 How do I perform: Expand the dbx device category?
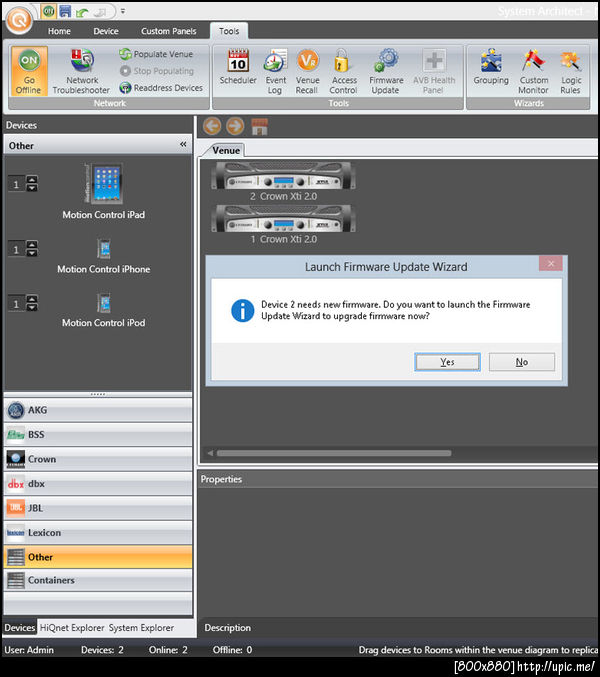coord(98,484)
